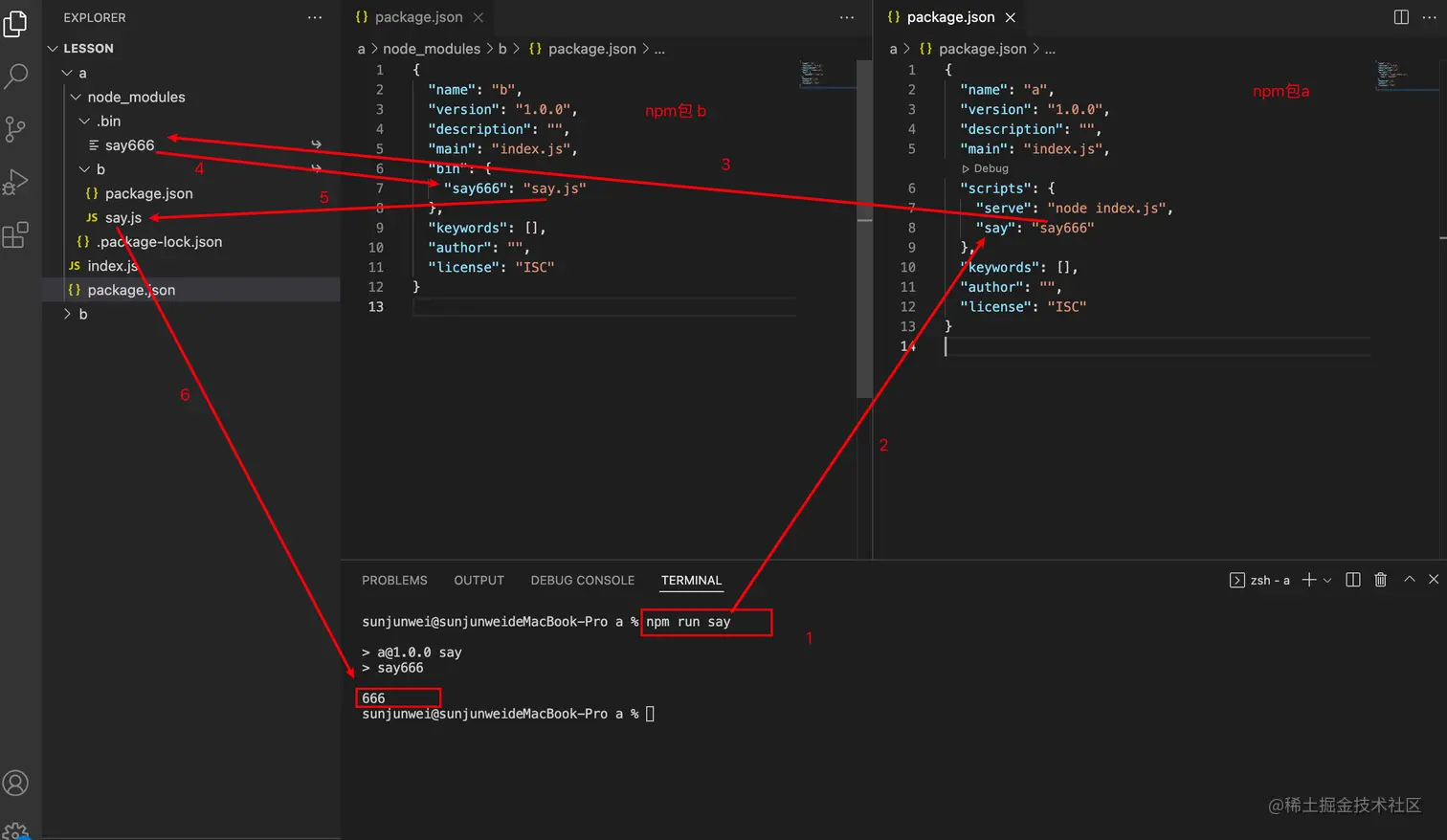This screenshot has height=840, width=1447.
Task: Click breadcrumb folder b in left editor
Action: pos(502,49)
